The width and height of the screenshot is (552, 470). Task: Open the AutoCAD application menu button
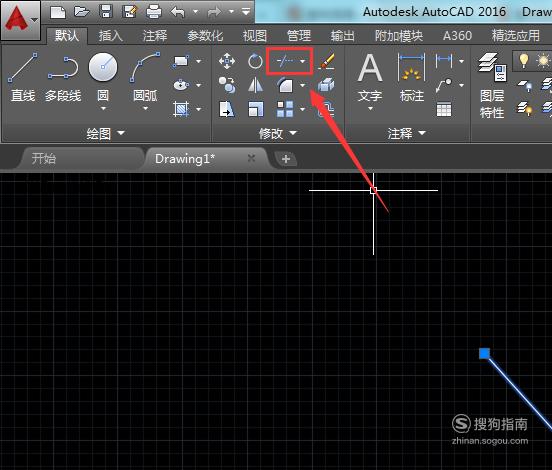pos(20,19)
